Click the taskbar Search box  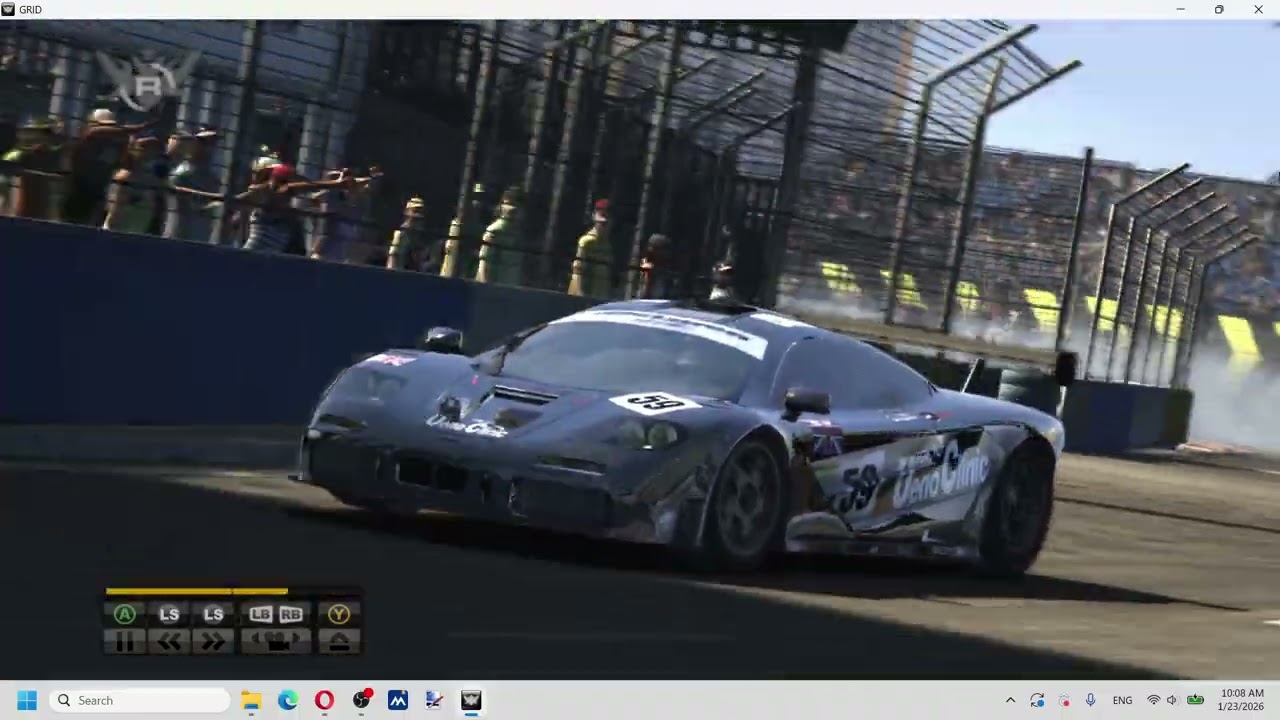(x=140, y=700)
